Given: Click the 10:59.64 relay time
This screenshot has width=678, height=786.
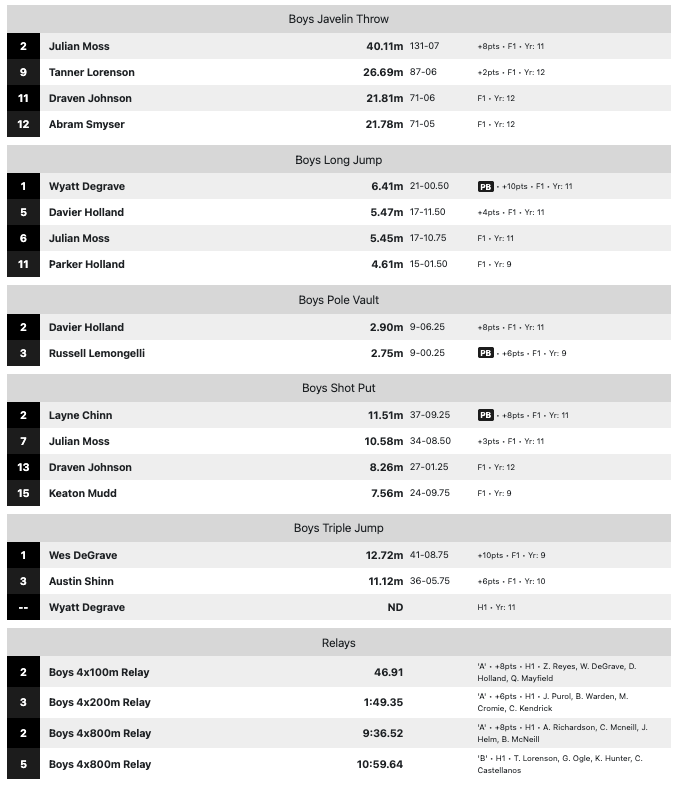Looking at the screenshot, I should pos(380,764).
